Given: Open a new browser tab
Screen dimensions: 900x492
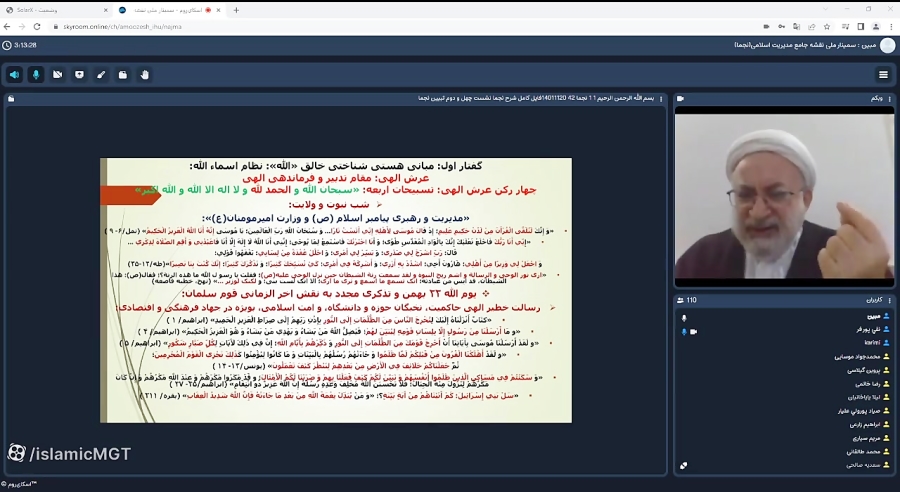Looking at the screenshot, I should pyautogui.click(x=236, y=10).
